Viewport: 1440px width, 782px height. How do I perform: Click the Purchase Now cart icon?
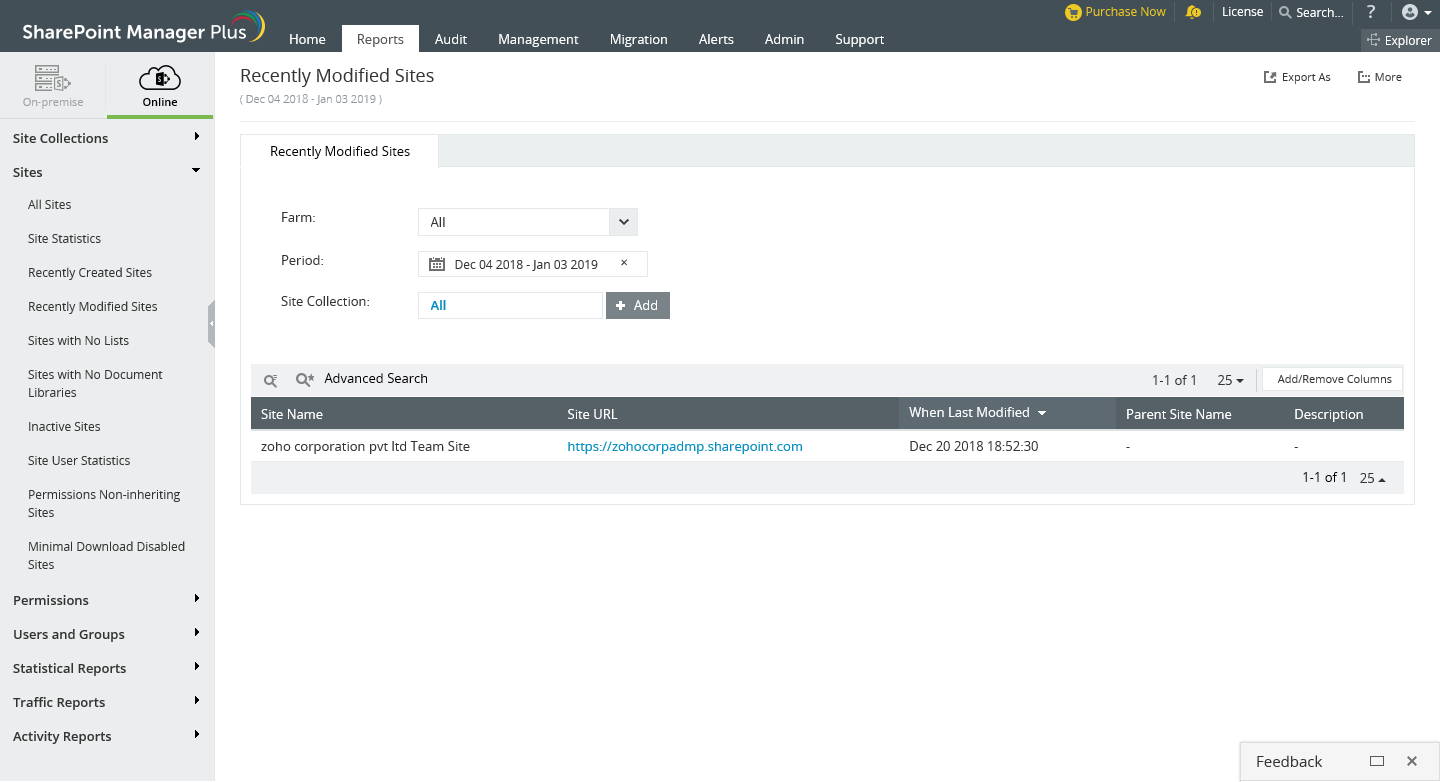(x=1073, y=12)
